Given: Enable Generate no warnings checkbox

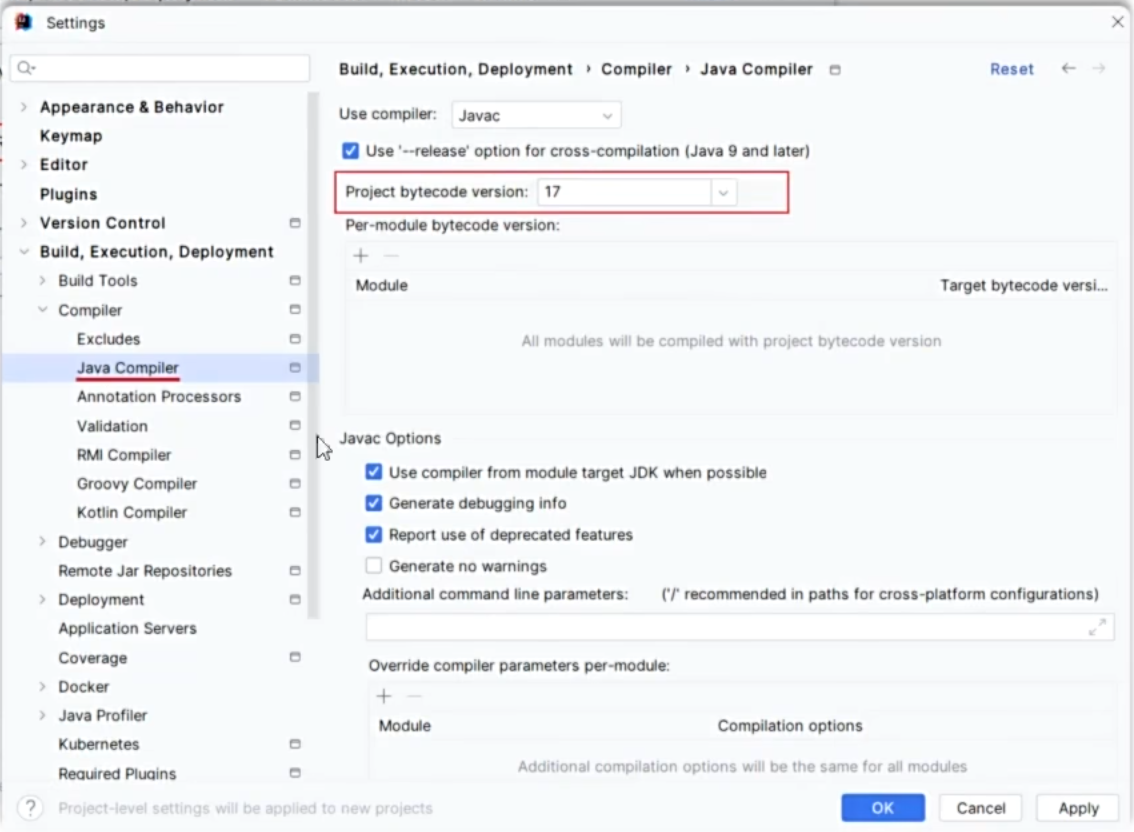Looking at the screenshot, I should (374, 566).
